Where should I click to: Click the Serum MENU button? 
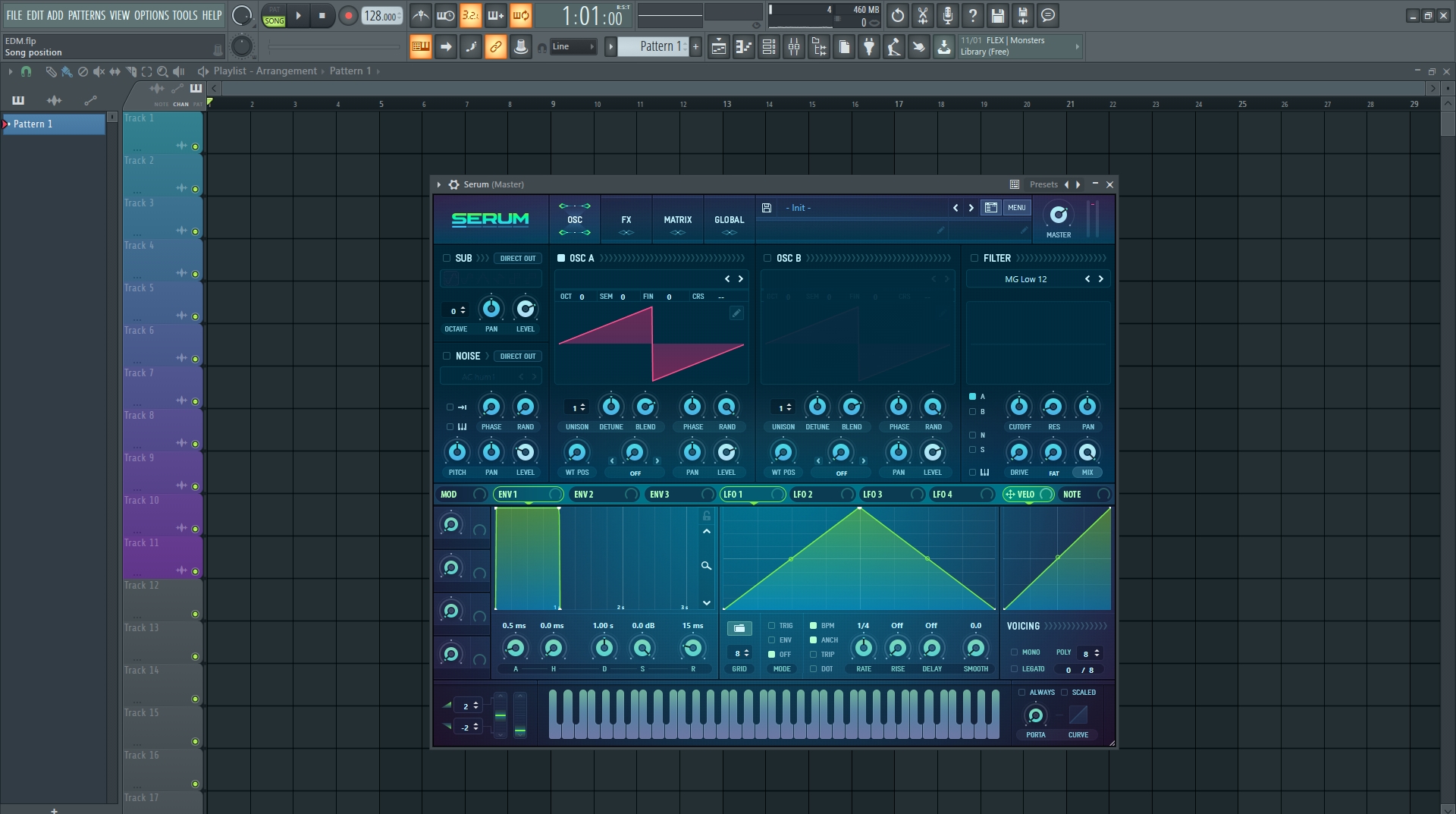click(x=1017, y=208)
